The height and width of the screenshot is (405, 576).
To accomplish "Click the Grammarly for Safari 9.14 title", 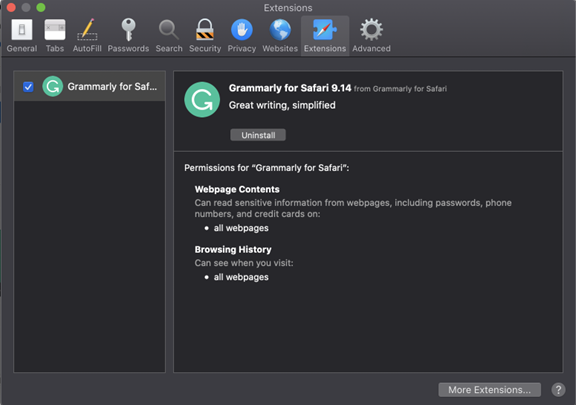I will point(290,88).
